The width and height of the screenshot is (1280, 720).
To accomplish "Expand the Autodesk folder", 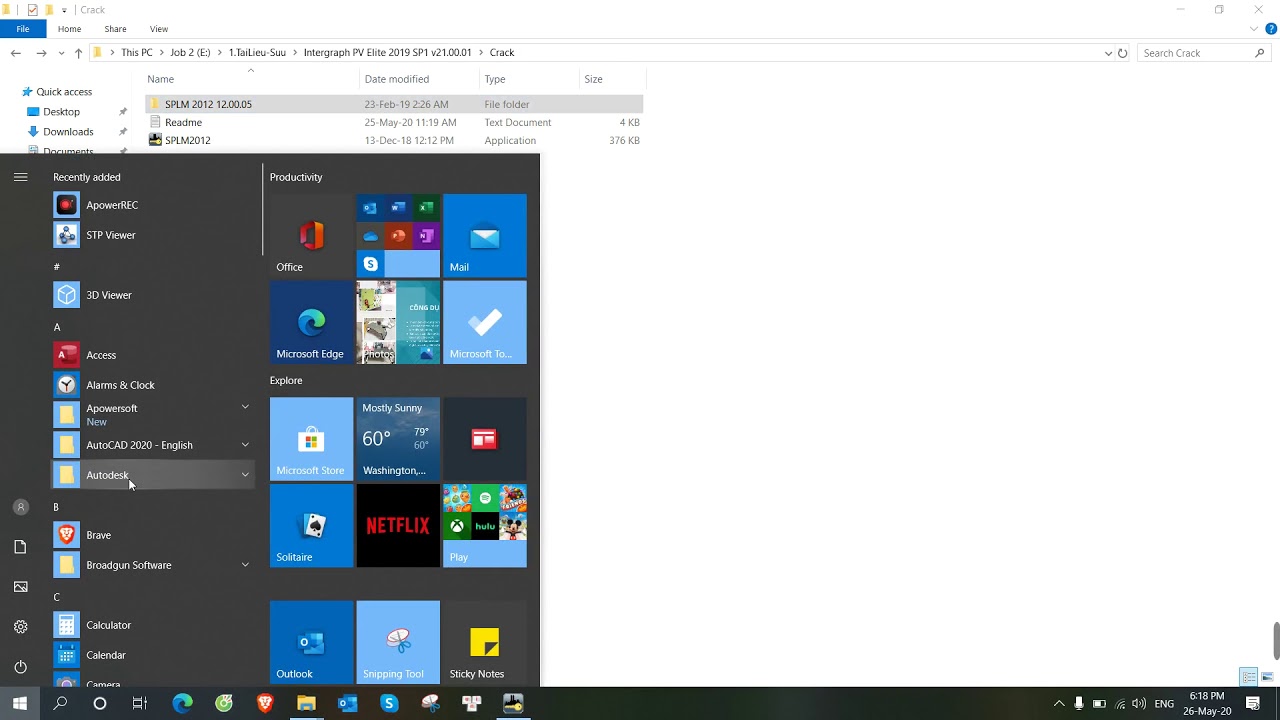I will (x=154, y=475).
